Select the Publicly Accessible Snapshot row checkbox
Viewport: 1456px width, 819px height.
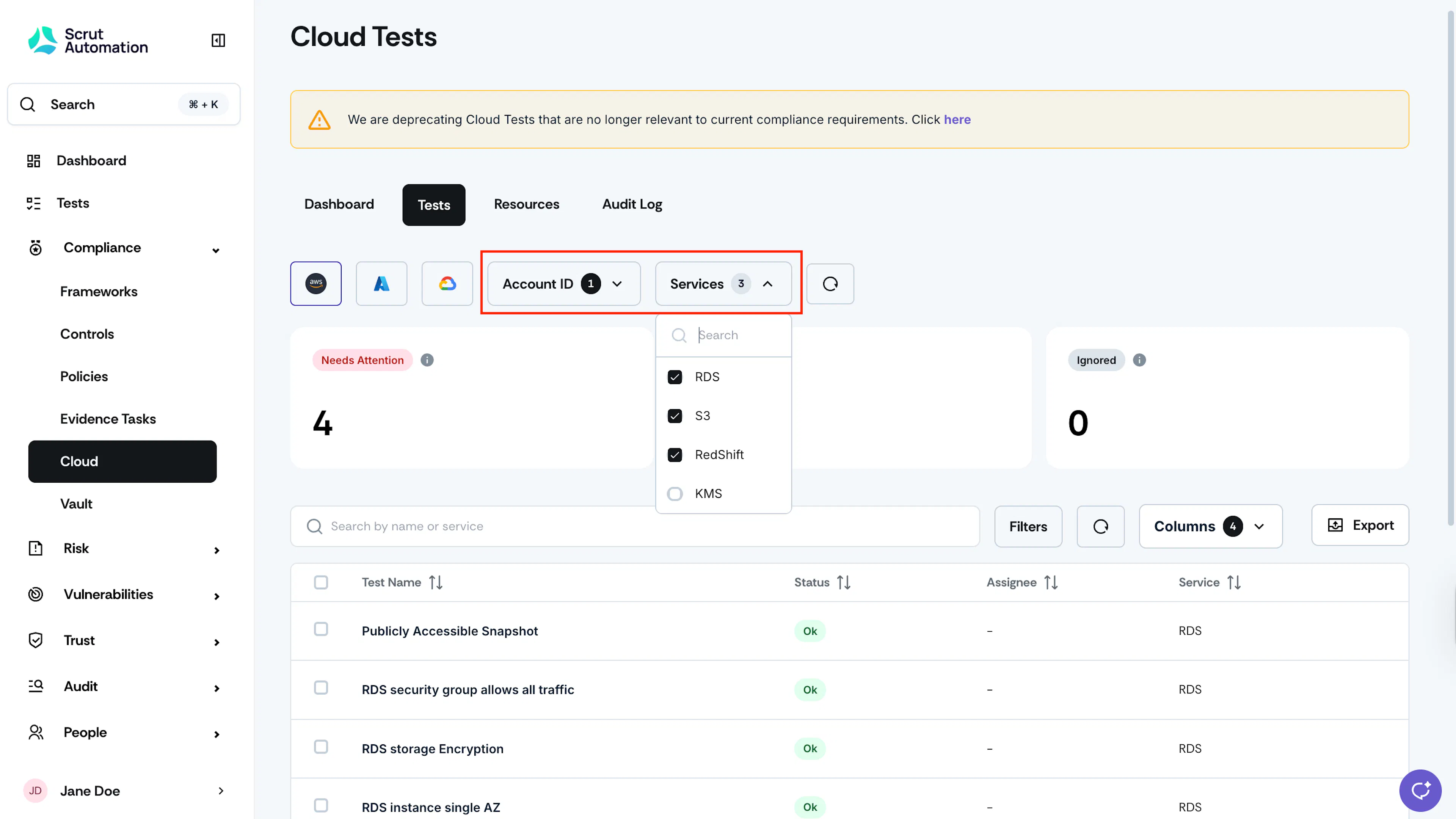pyautogui.click(x=320, y=629)
